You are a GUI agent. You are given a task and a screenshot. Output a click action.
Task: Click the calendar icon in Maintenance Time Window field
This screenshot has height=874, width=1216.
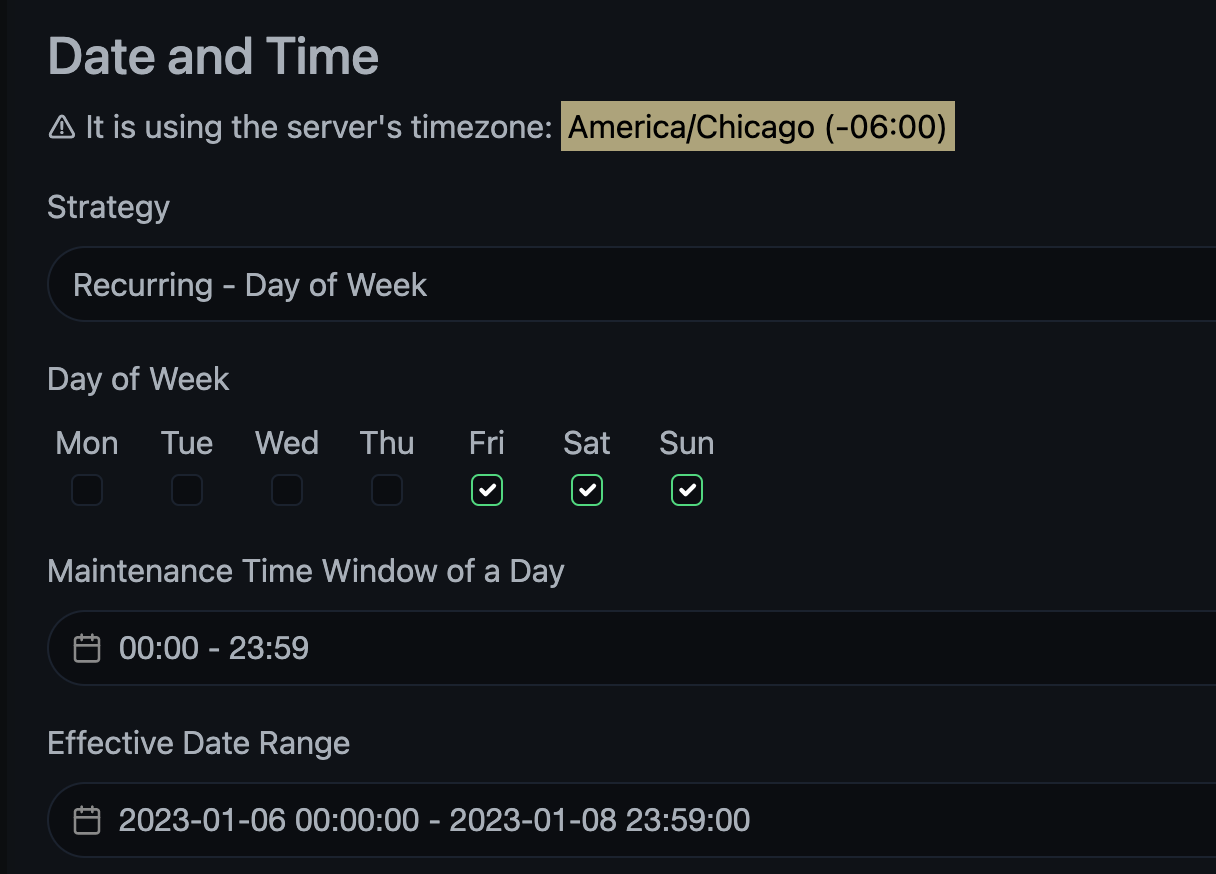[87, 648]
